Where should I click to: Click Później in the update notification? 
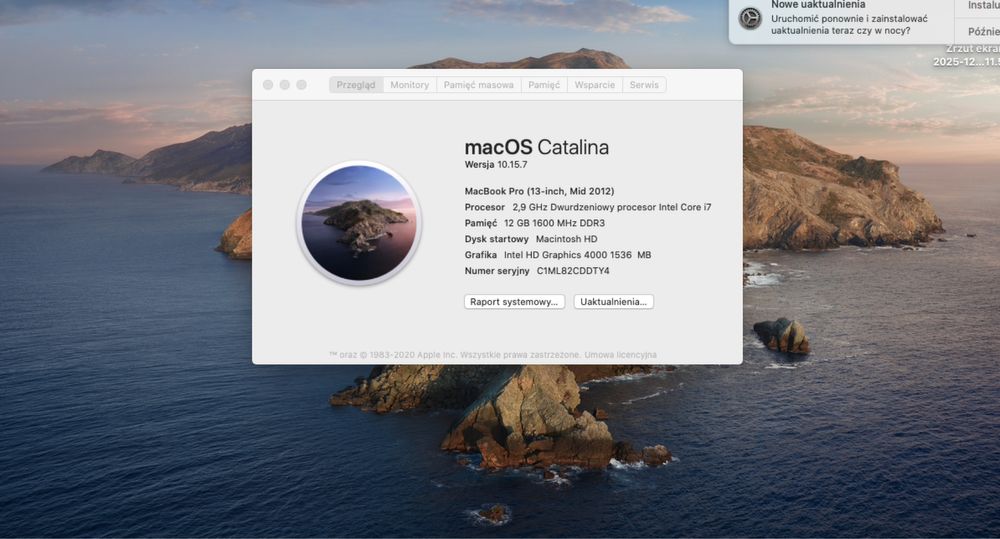(983, 31)
